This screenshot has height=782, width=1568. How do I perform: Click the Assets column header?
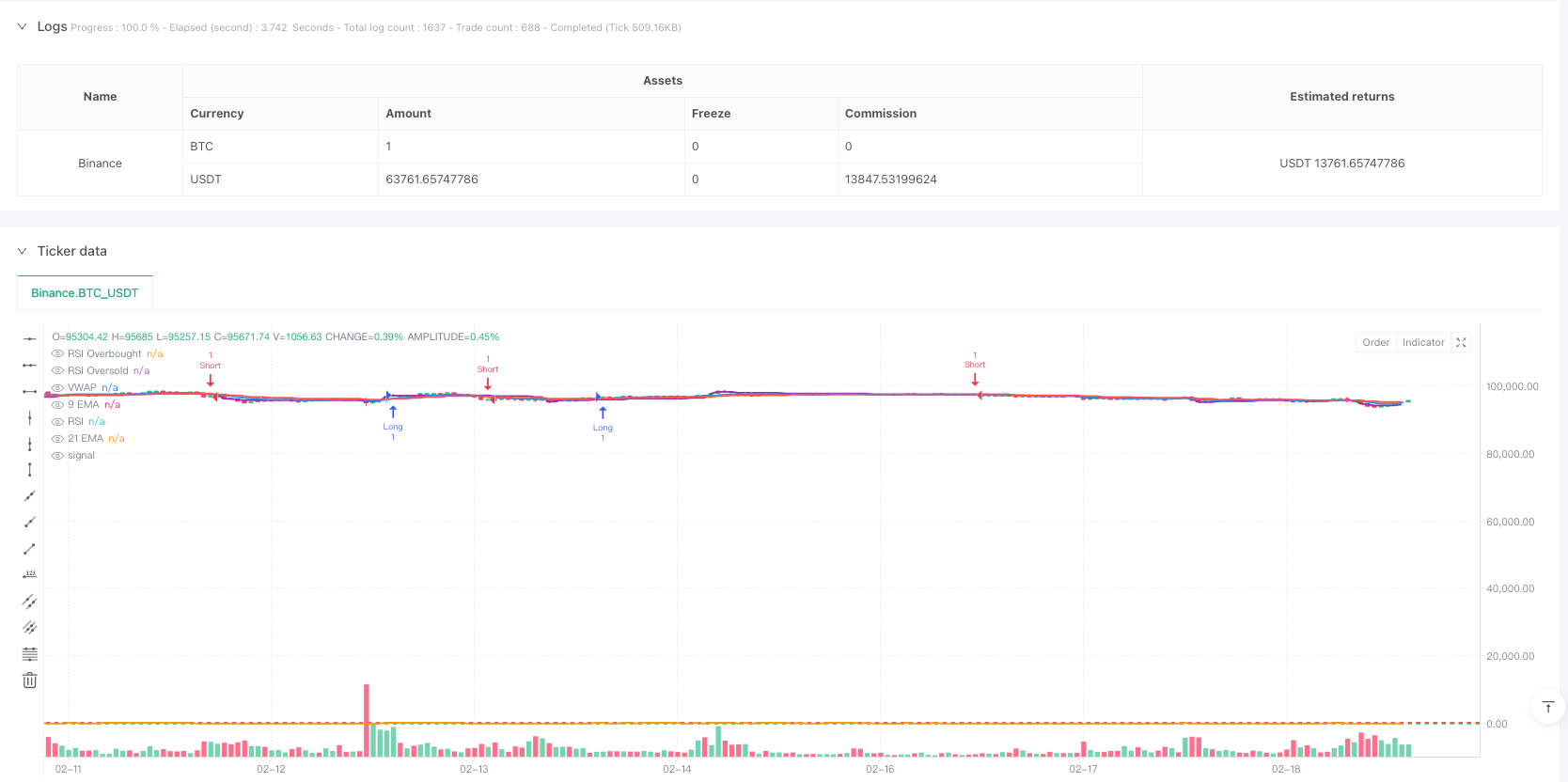663,81
